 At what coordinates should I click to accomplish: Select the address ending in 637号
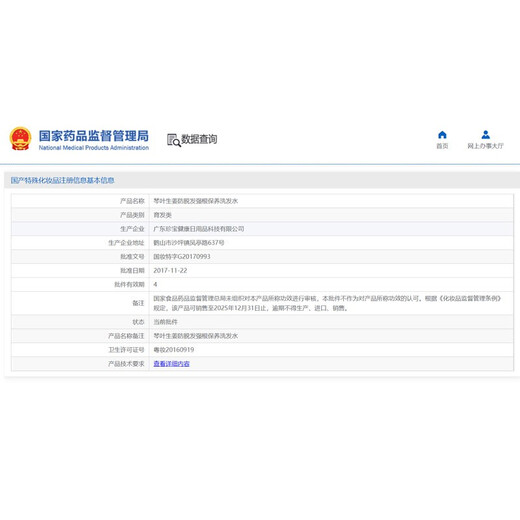pyautogui.click(x=189, y=243)
